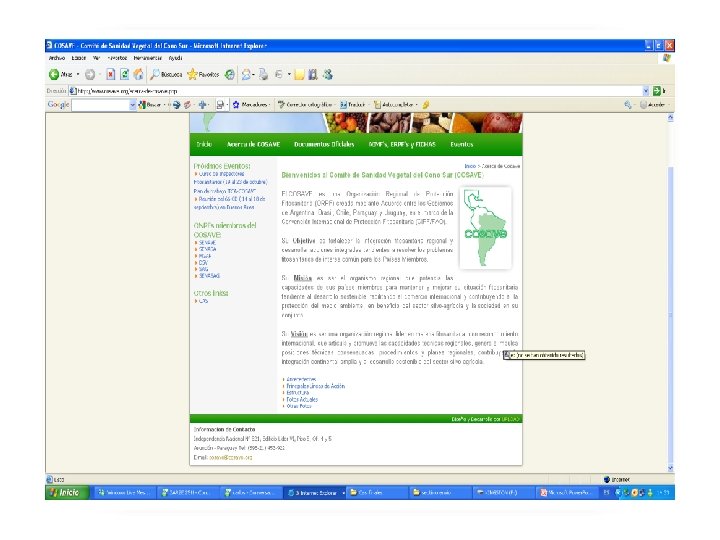Click inside the address URL field

358,91
